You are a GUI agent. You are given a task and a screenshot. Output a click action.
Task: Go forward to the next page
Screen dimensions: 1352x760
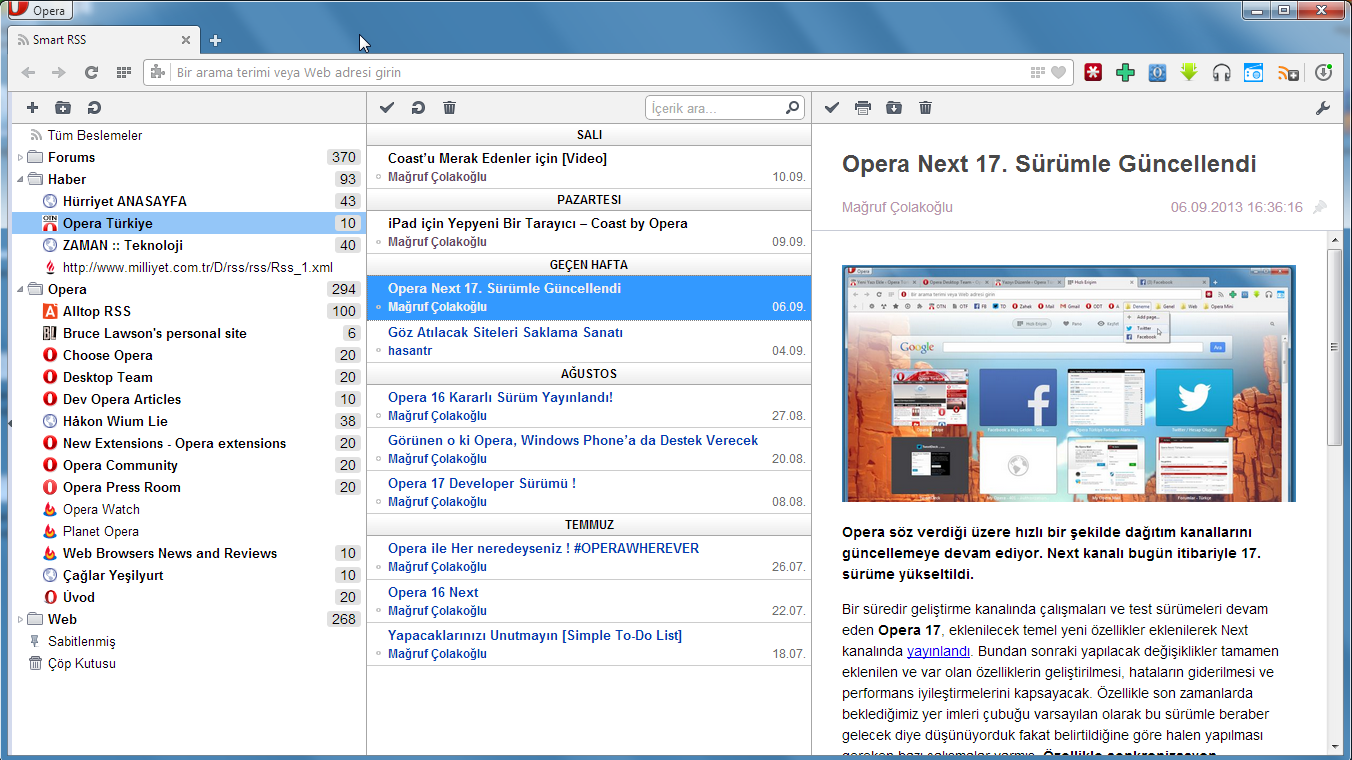[x=59, y=72]
